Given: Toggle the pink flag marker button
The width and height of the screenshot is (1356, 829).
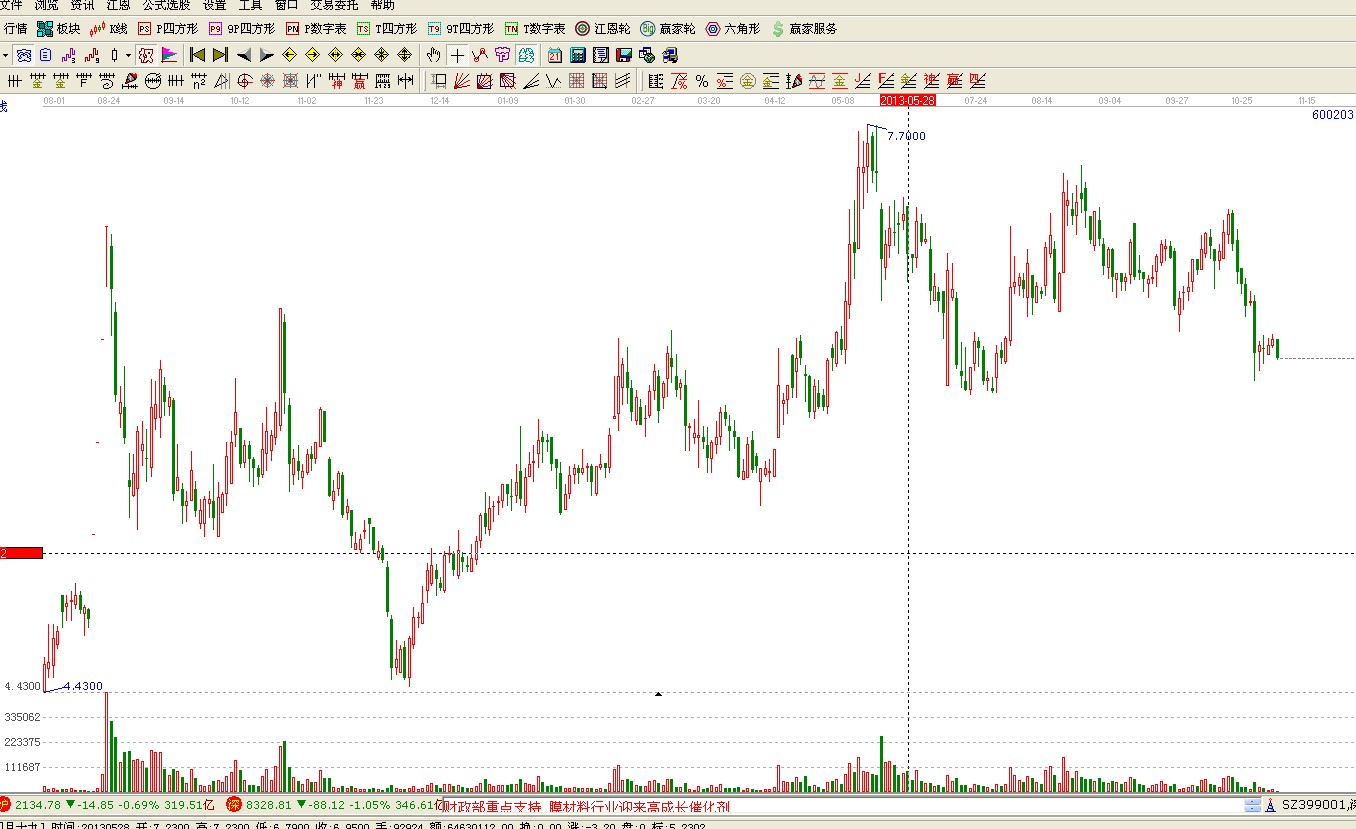Looking at the screenshot, I should (169, 55).
